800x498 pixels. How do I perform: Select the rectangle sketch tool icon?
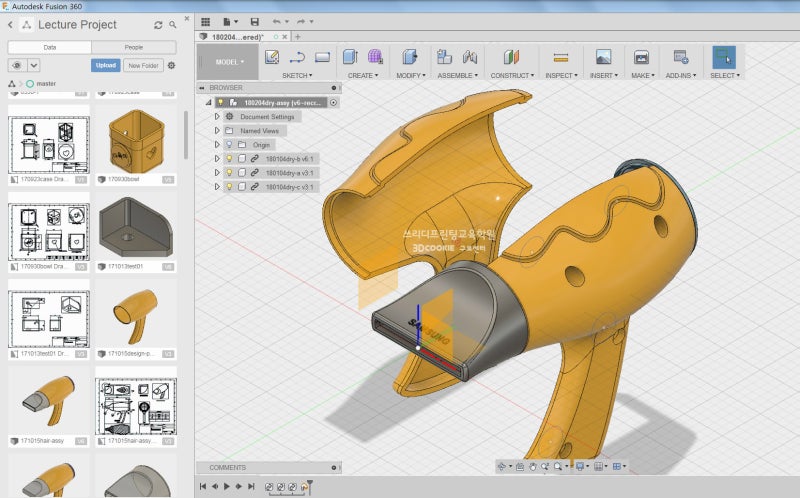pos(322,57)
